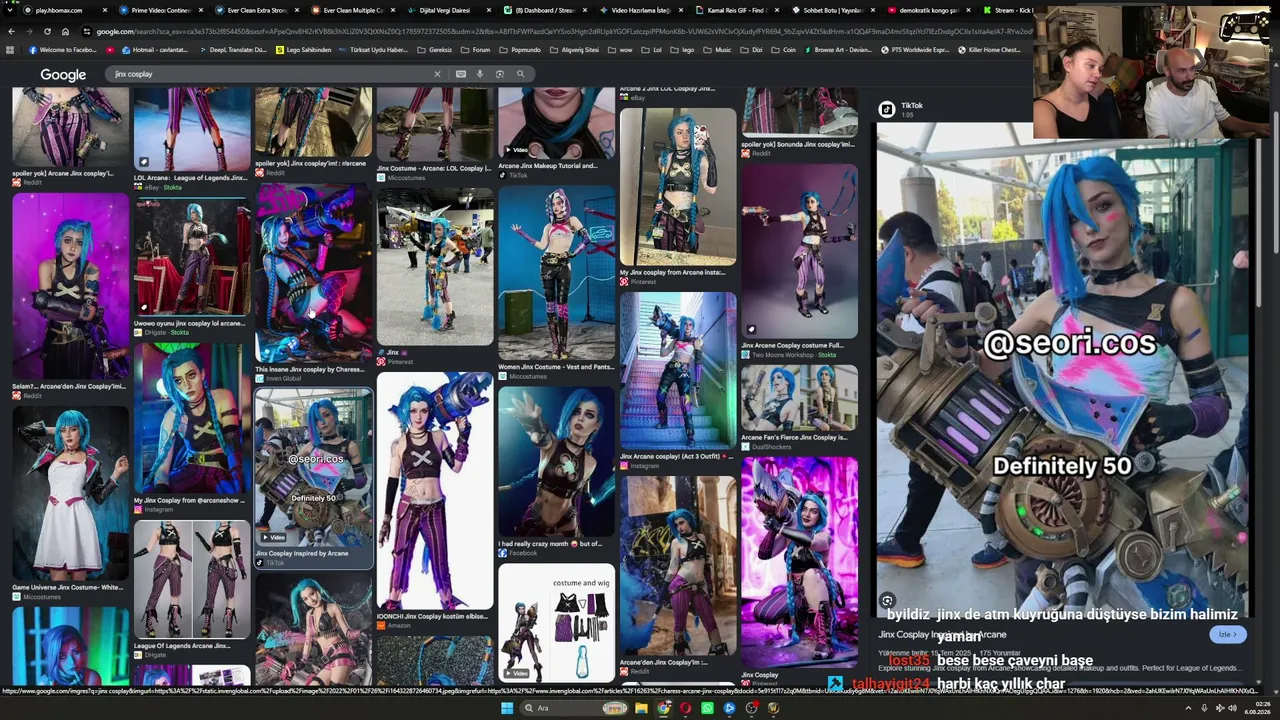Clear the jinx cosplay search query
Viewport: 1280px width, 720px height.
click(437, 74)
